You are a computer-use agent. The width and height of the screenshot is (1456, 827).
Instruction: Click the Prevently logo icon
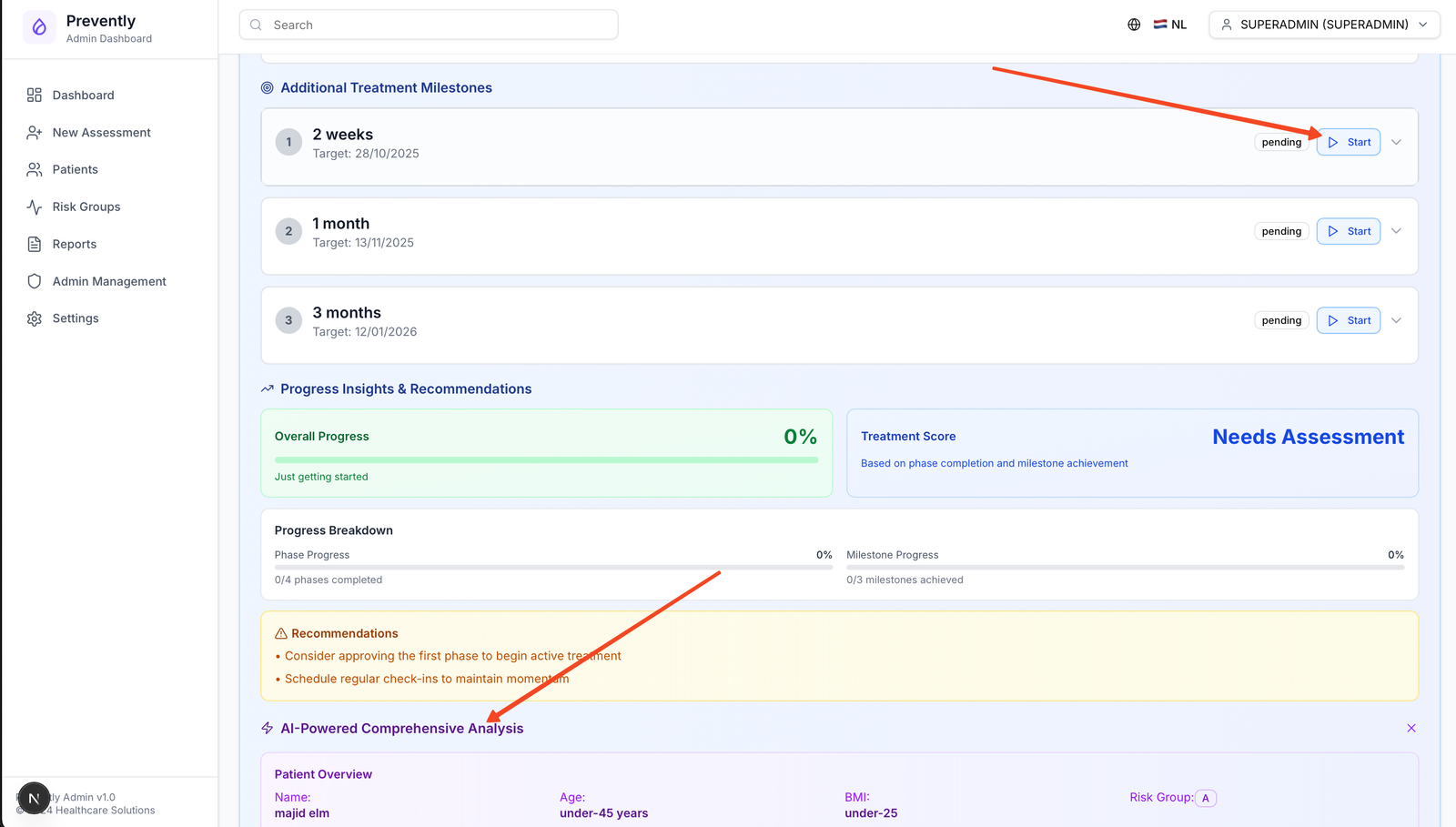[x=38, y=27]
